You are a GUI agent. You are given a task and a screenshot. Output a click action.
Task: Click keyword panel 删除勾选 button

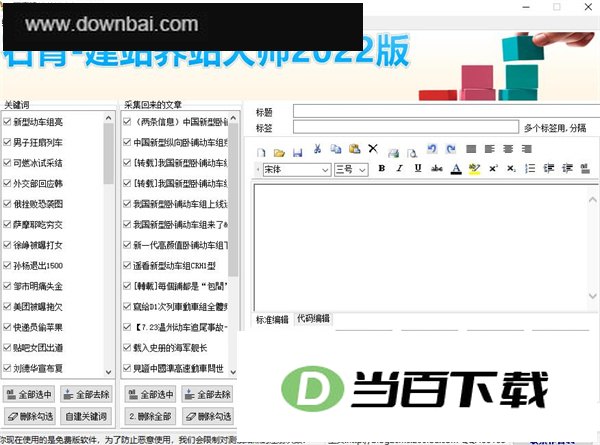click(x=30, y=416)
